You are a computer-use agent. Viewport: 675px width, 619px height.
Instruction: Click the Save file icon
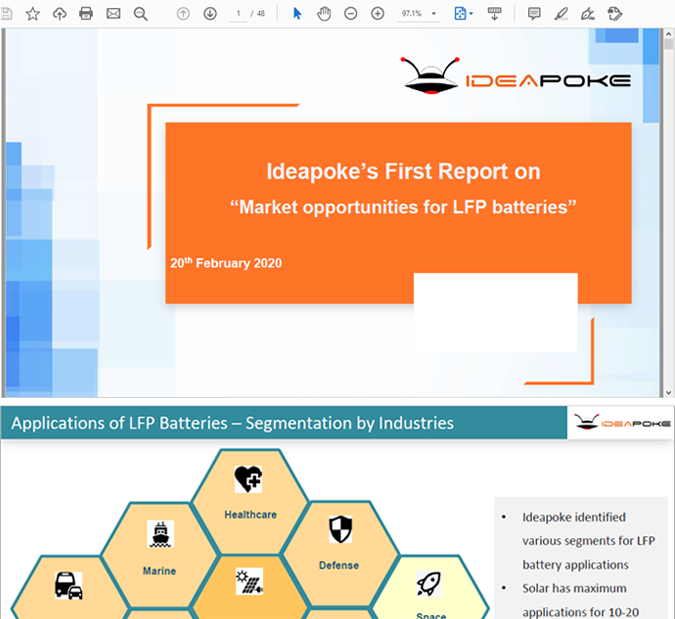click(x=6, y=14)
